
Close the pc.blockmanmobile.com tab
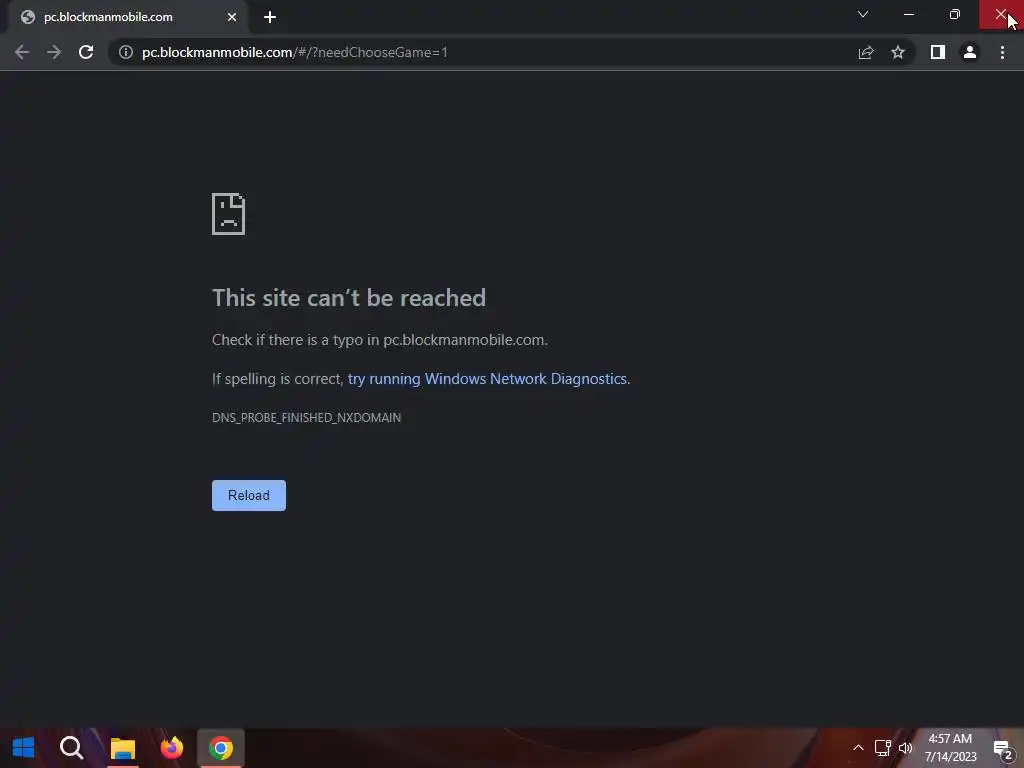click(x=232, y=17)
